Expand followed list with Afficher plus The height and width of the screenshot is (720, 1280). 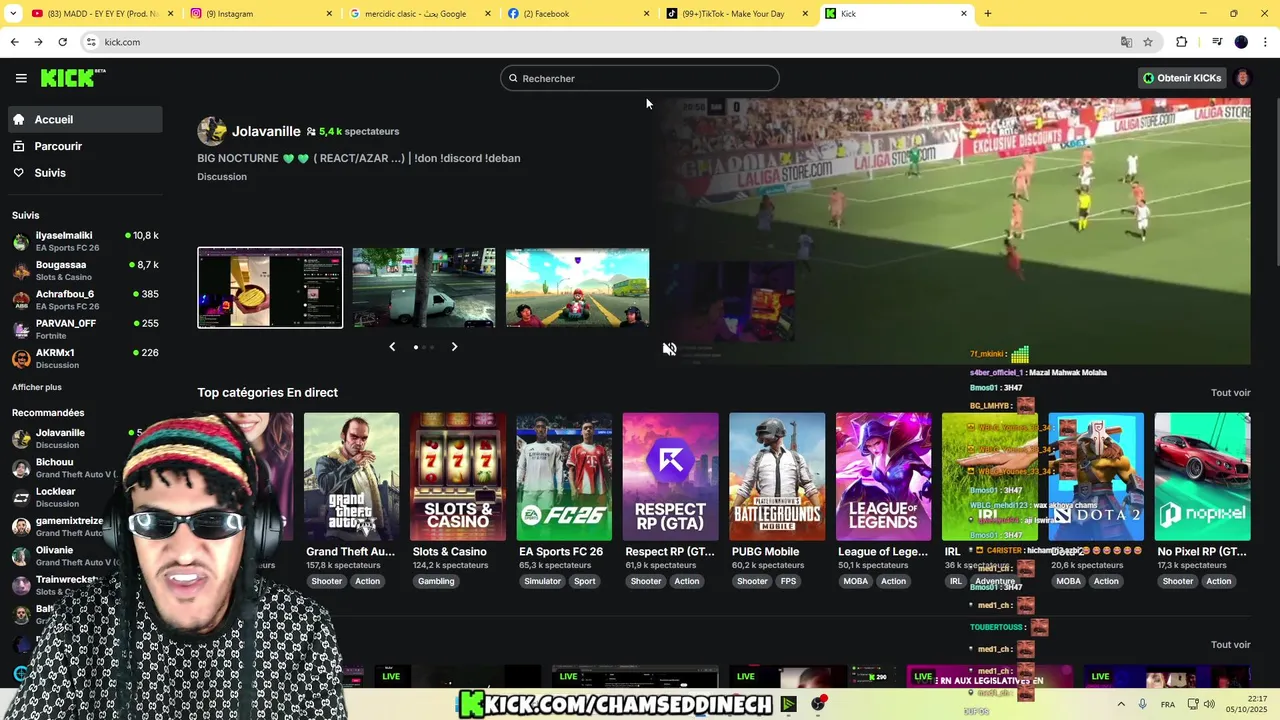[x=37, y=387]
